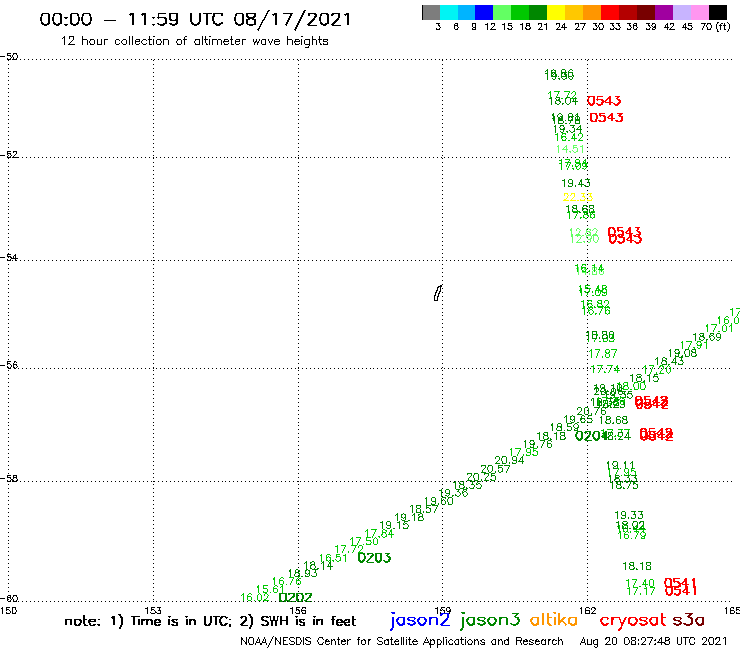Click the 19.11 wave height value
The width and height of the screenshot is (740, 650).
tap(621, 465)
